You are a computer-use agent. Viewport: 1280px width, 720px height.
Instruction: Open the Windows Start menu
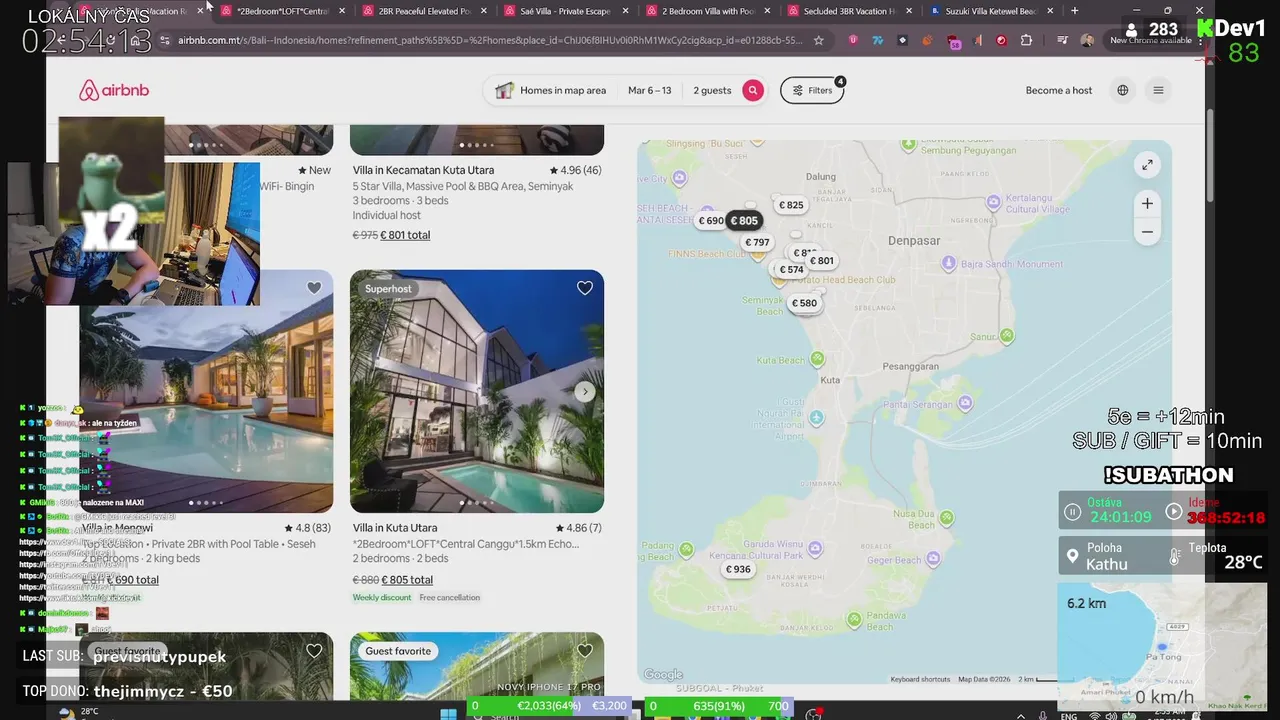(448, 714)
